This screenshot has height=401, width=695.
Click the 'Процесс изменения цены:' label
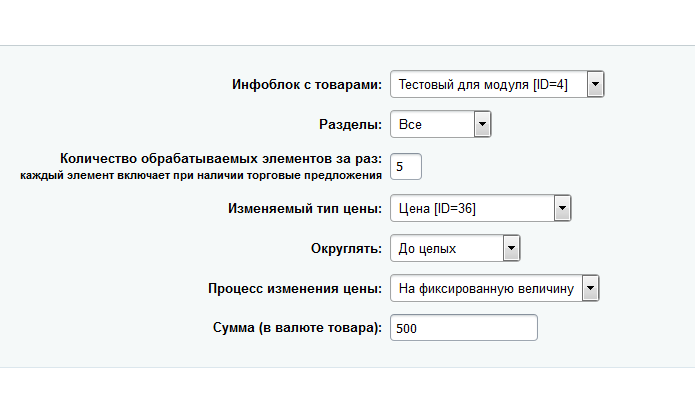pyautogui.click(x=295, y=289)
